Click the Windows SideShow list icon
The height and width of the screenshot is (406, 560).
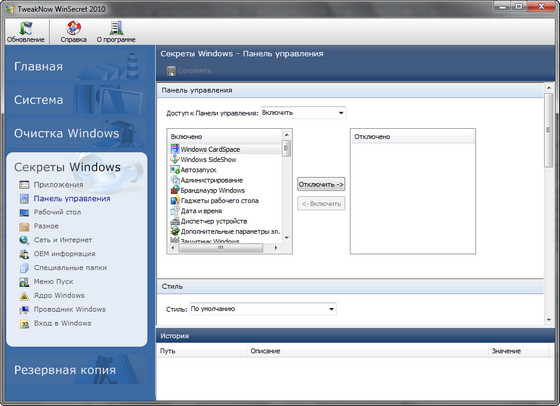pyautogui.click(x=175, y=159)
